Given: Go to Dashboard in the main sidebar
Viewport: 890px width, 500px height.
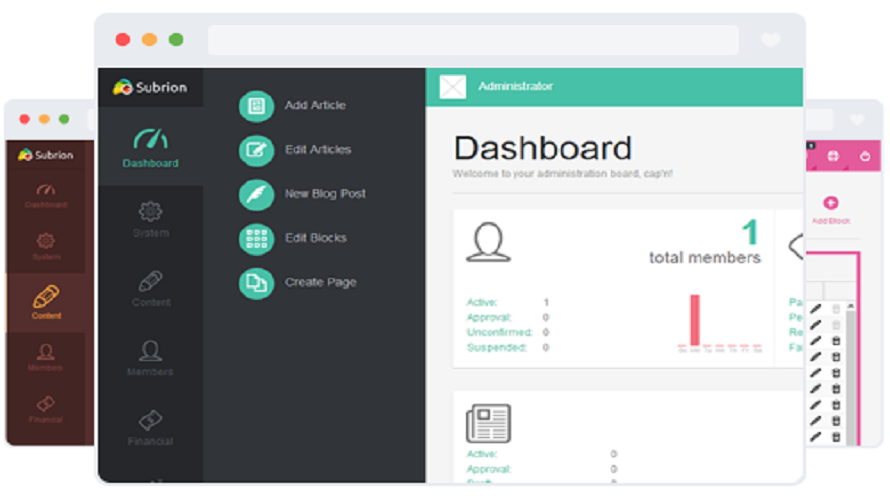Looking at the screenshot, I should 150,147.
